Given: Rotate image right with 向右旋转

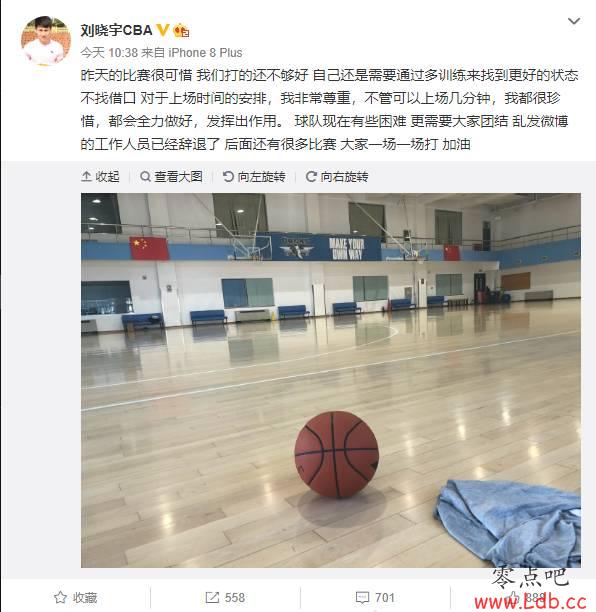Looking at the screenshot, I should pos(337,177).
